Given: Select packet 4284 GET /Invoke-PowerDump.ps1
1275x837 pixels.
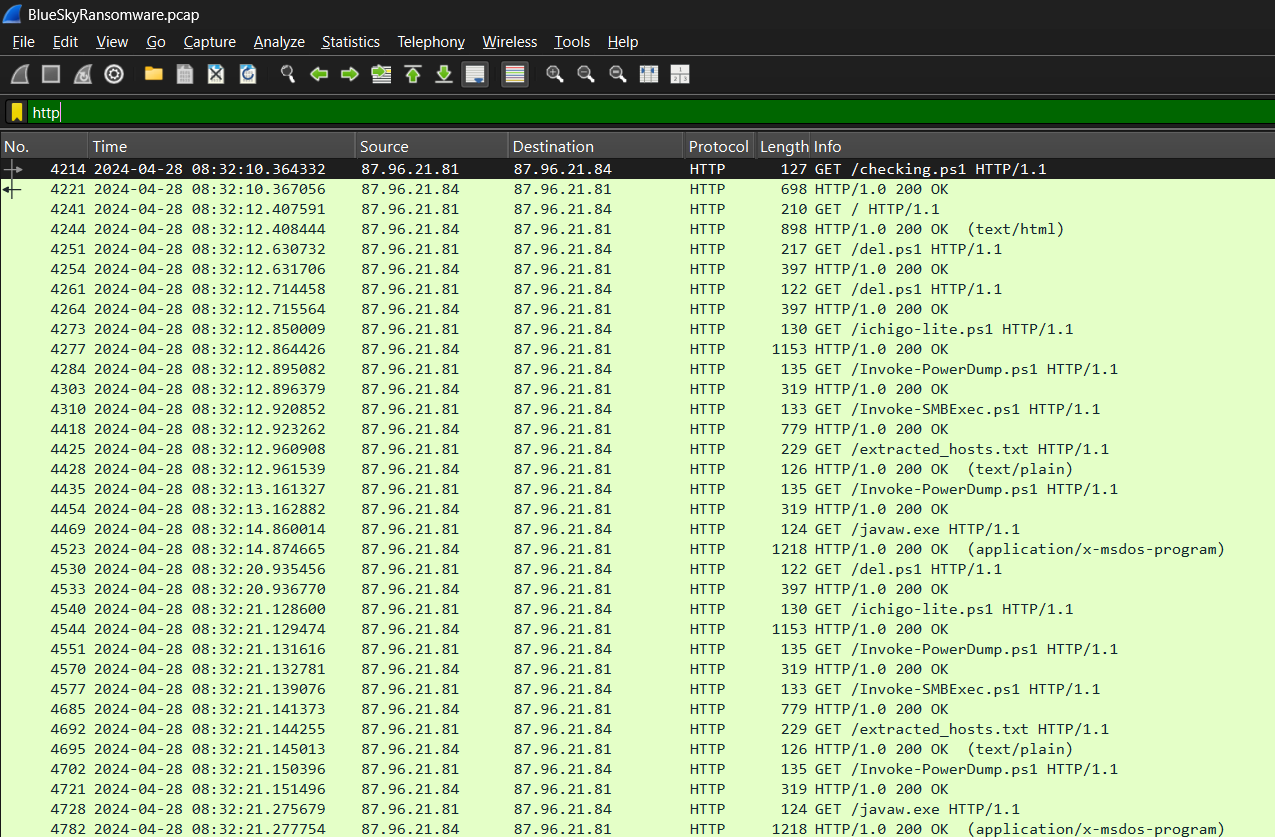Looking at the screenshot, I should click(x=637, y=369).
